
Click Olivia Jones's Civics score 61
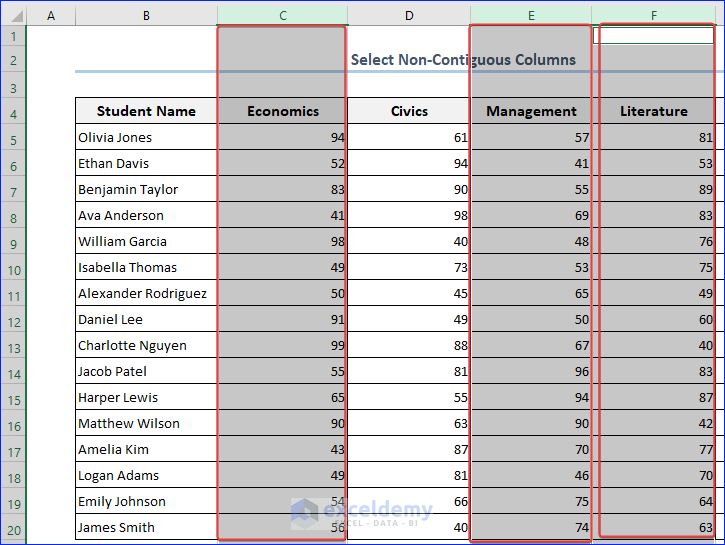click(409, 137)
